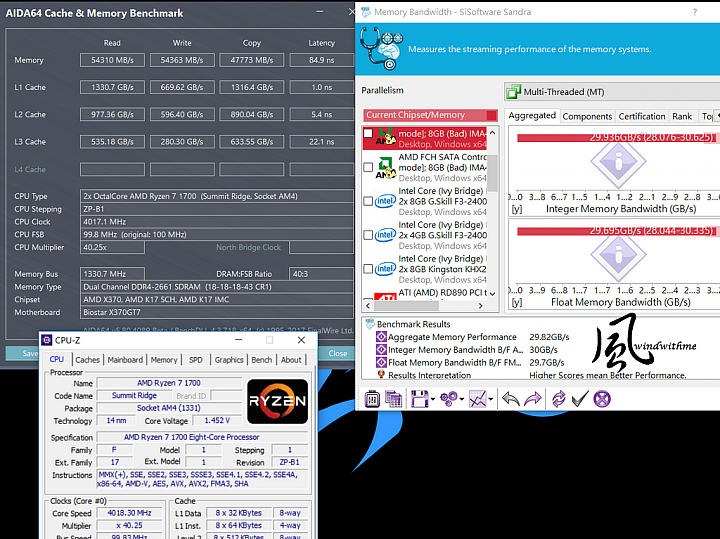Click the Integer Memory Bandwidth B/F result icon
Screen dimensions: 720x539
[x=381, y=349]
